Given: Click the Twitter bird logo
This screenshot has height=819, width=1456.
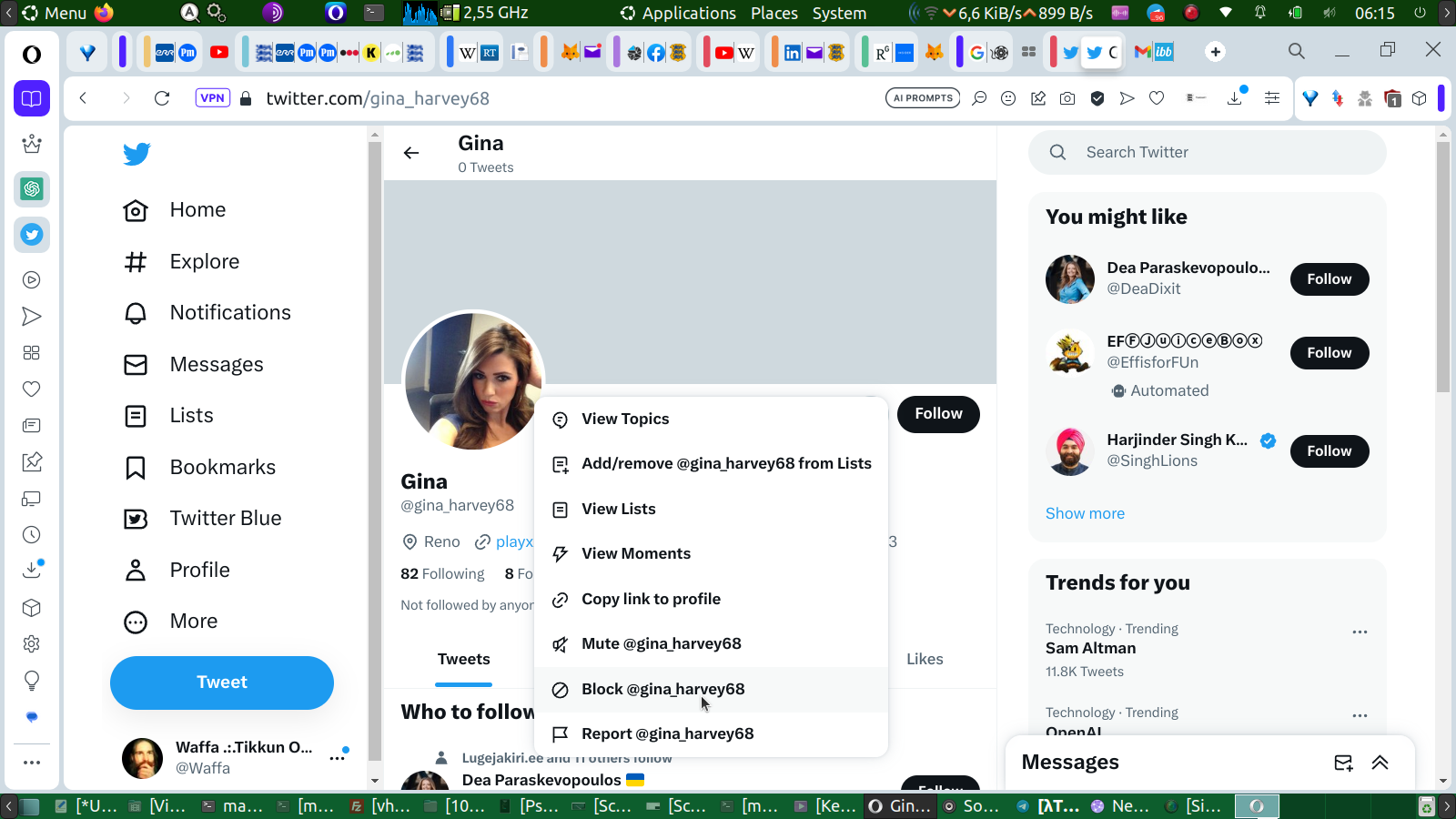Looking at the screenshot, I should pyautogui.click(x=136, y=154).
